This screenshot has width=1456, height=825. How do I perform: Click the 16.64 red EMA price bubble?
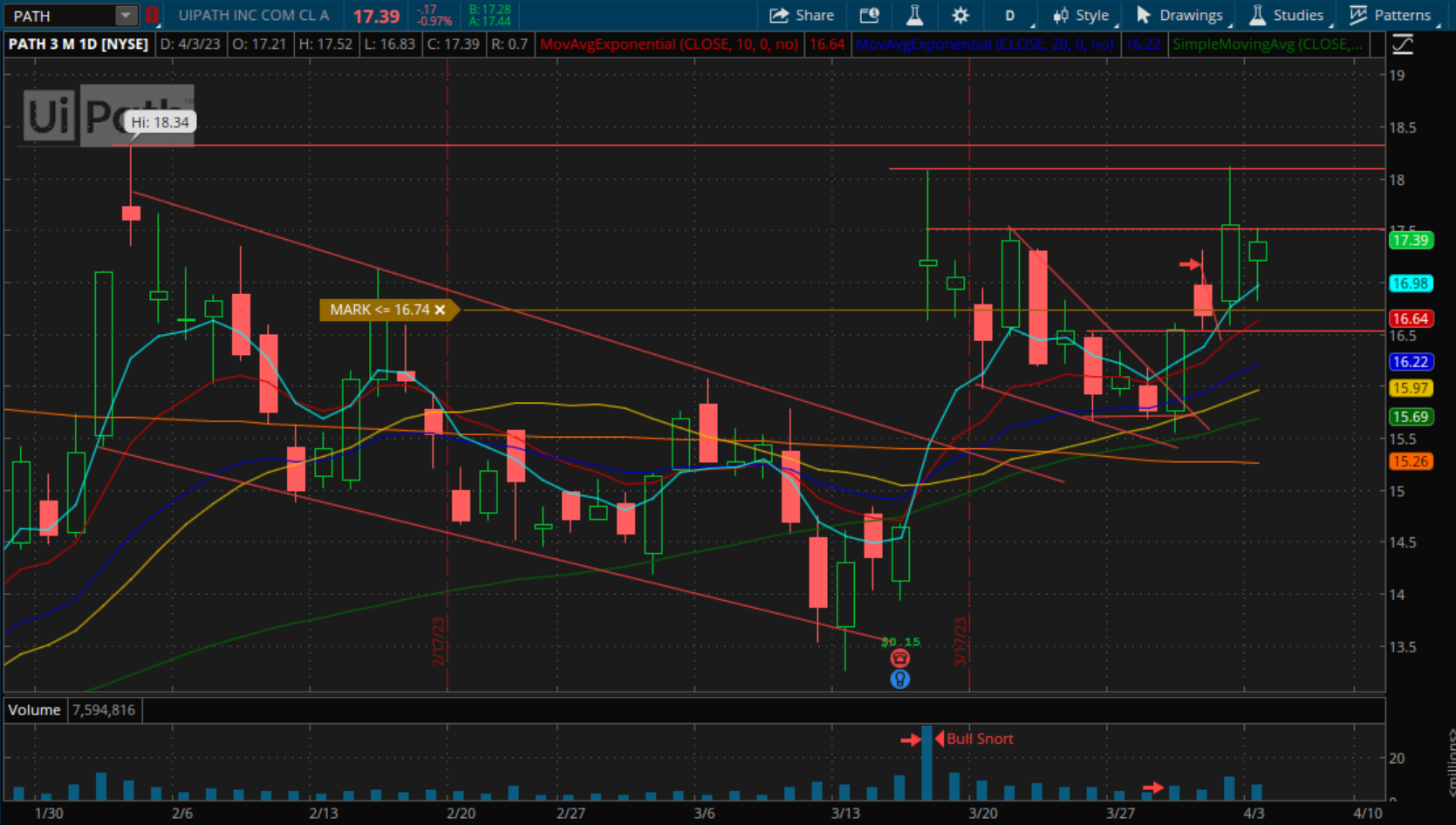(1411, 318)
